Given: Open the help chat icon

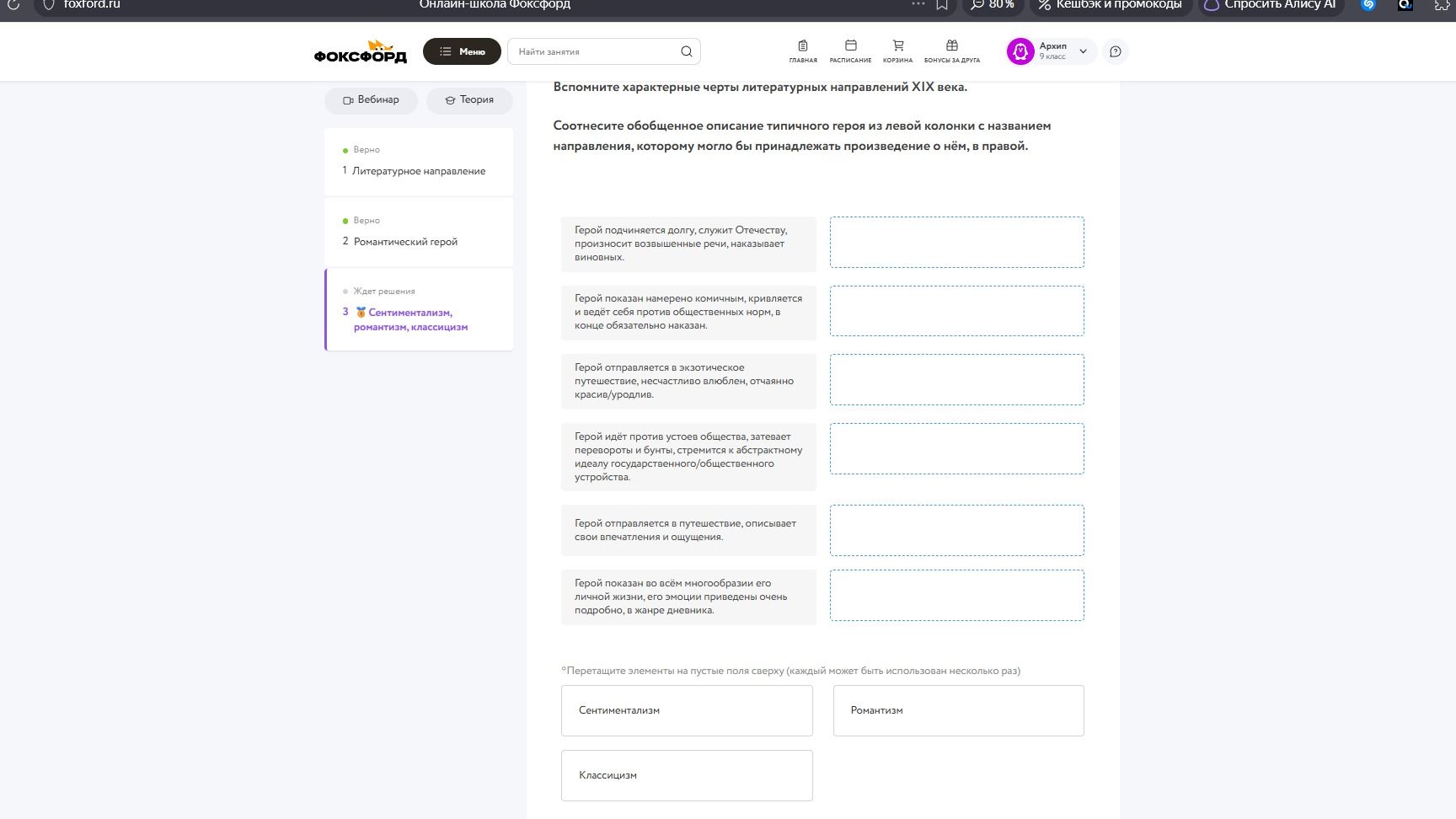Looking at the screenshot, I should 1116,51.
